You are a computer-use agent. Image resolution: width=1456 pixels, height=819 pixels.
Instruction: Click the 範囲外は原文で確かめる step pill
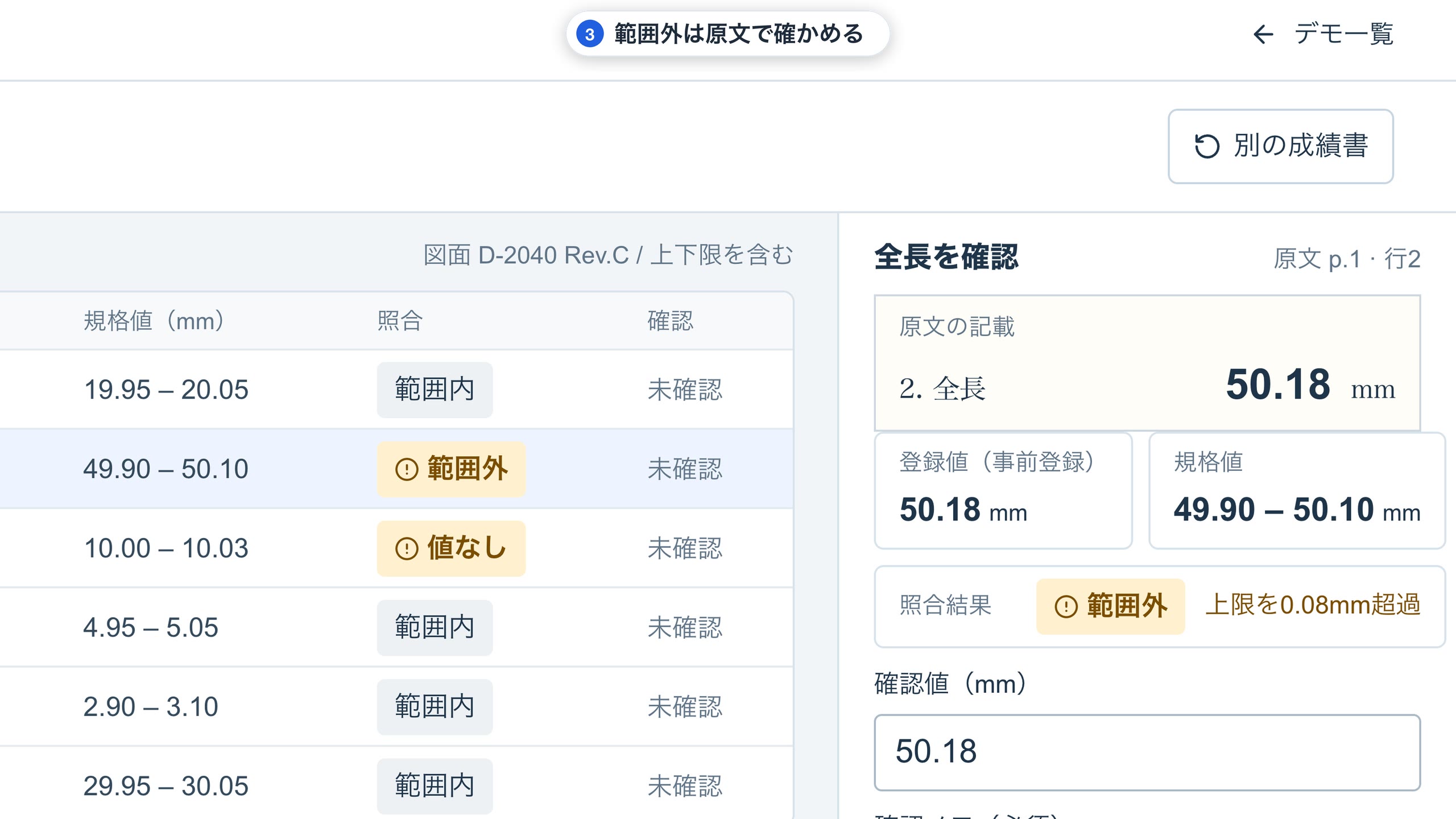coord(727,34)
